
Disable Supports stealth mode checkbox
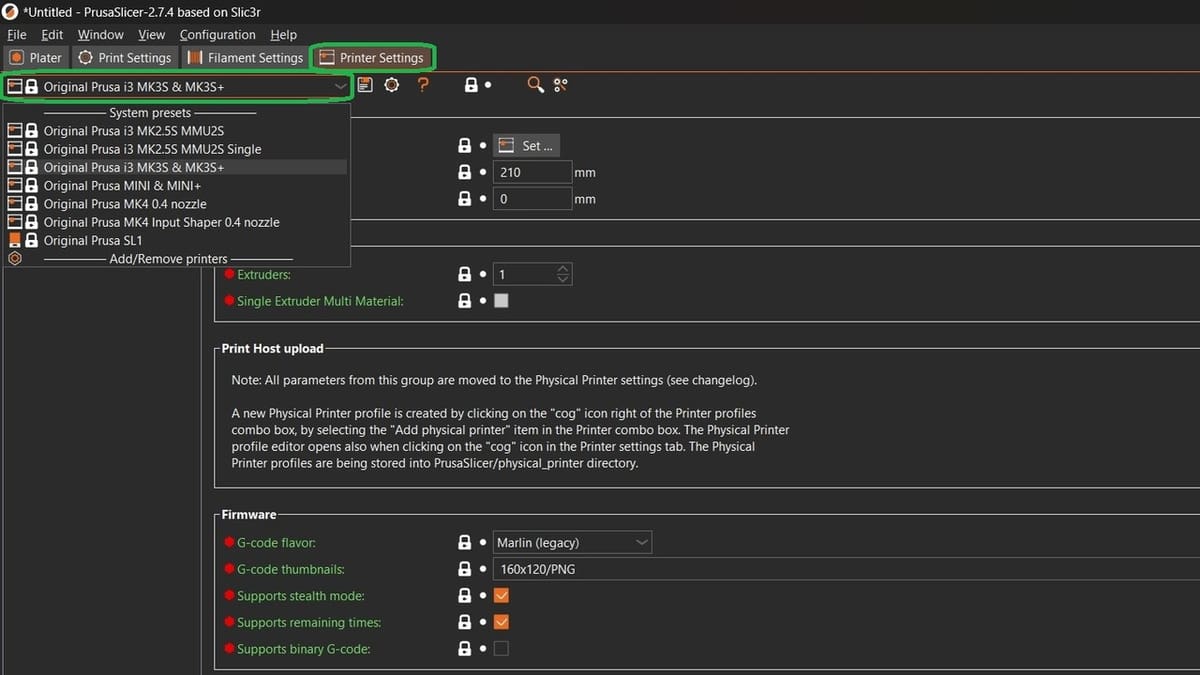click(x=501, y=596)
